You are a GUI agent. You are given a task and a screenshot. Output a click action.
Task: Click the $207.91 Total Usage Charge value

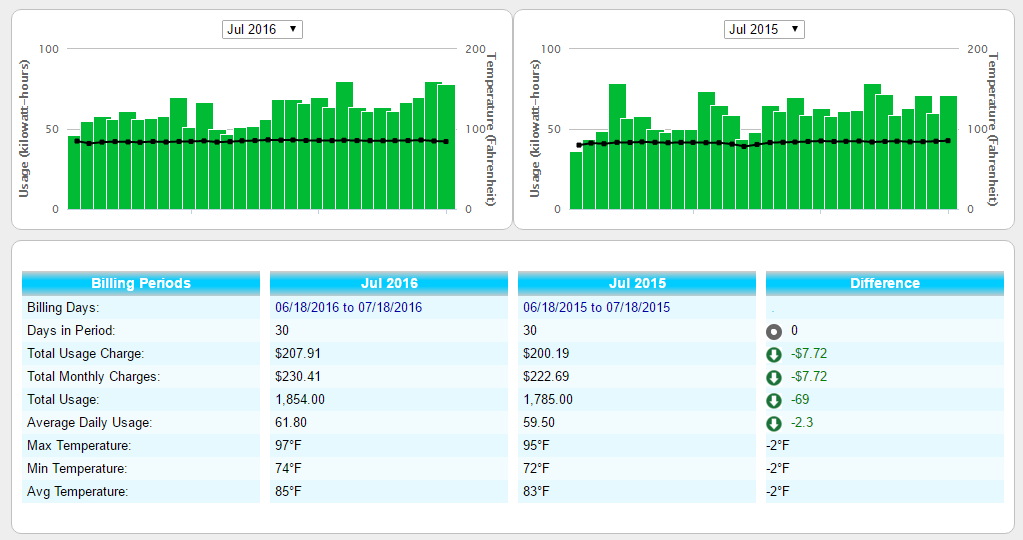(x=298, y=353)
